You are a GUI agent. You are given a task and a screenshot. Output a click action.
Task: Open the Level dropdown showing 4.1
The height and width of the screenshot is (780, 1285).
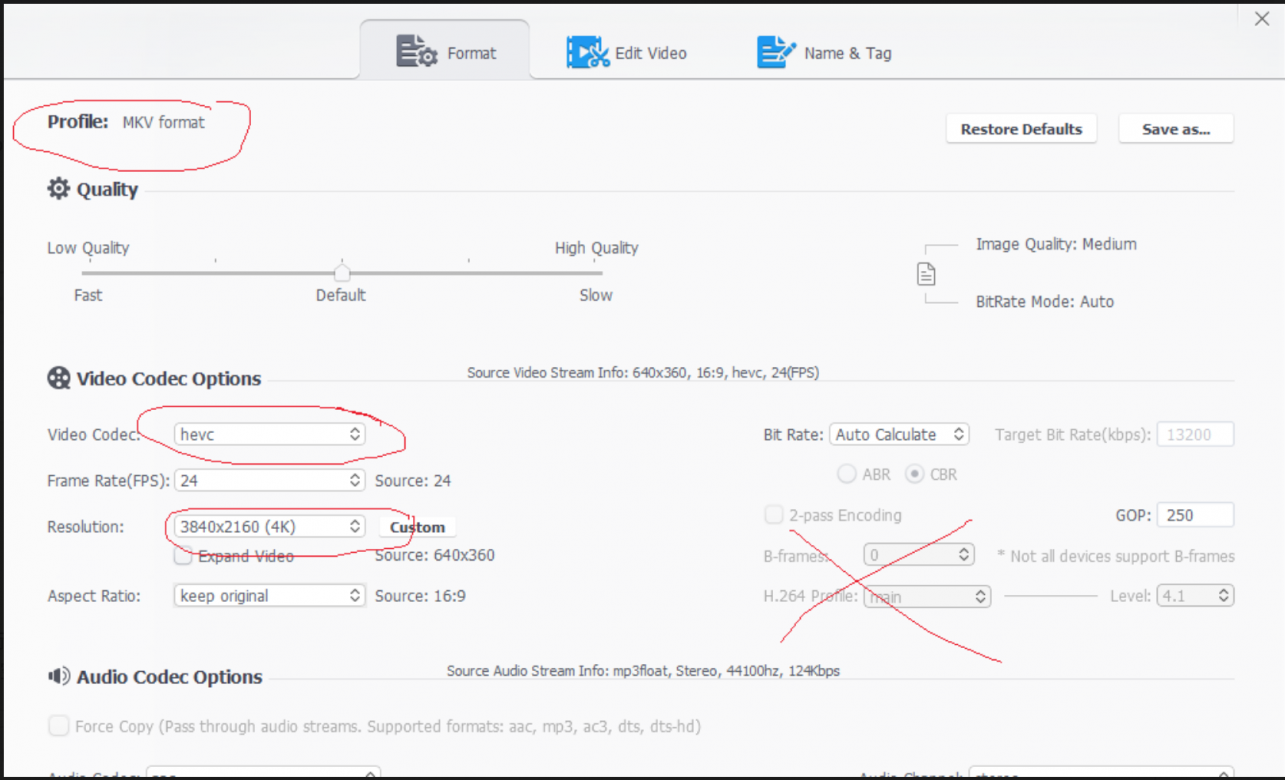1196,596
